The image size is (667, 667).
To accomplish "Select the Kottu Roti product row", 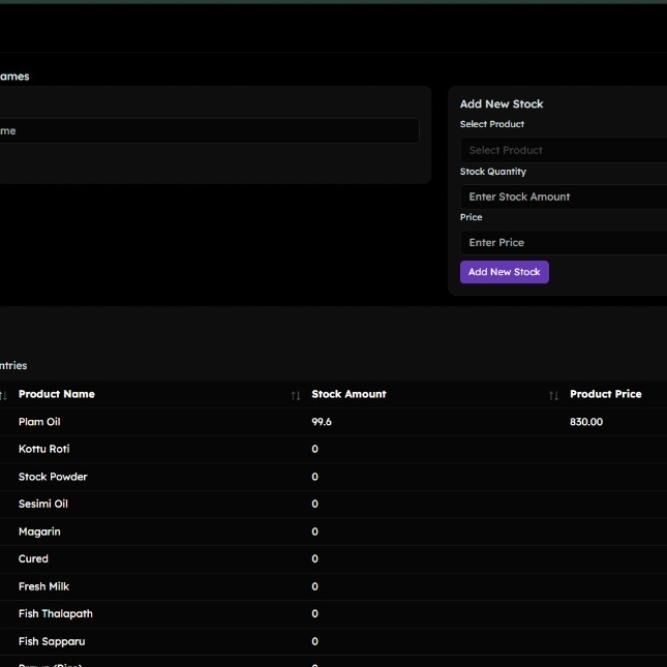I will point(44,449).
